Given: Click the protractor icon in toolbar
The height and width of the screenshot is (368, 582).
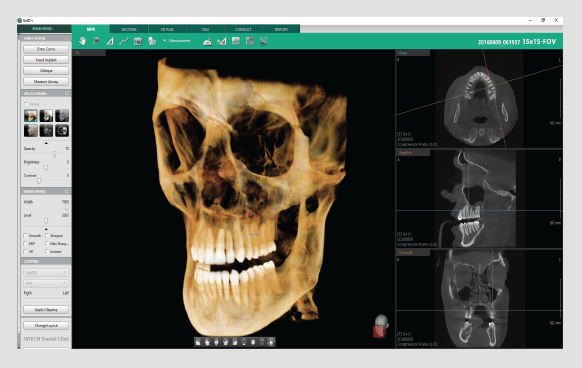Looking at the screenshot, I should tap(208, 41).
